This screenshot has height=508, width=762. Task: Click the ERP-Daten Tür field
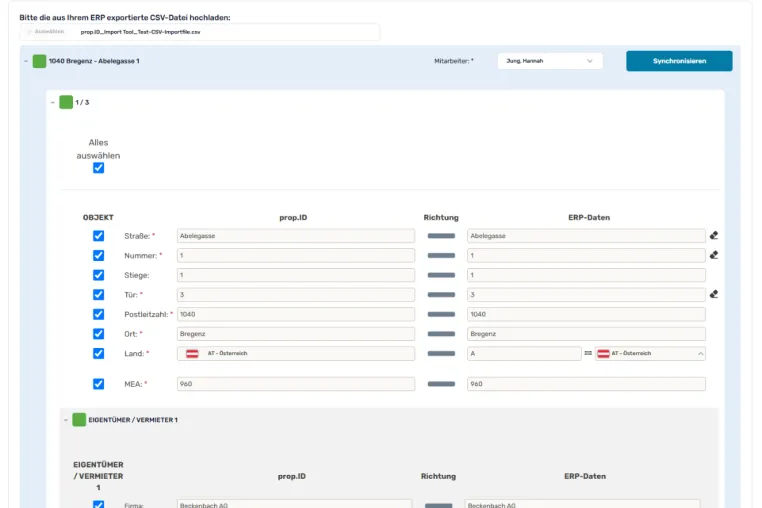(x=586, y=295)
